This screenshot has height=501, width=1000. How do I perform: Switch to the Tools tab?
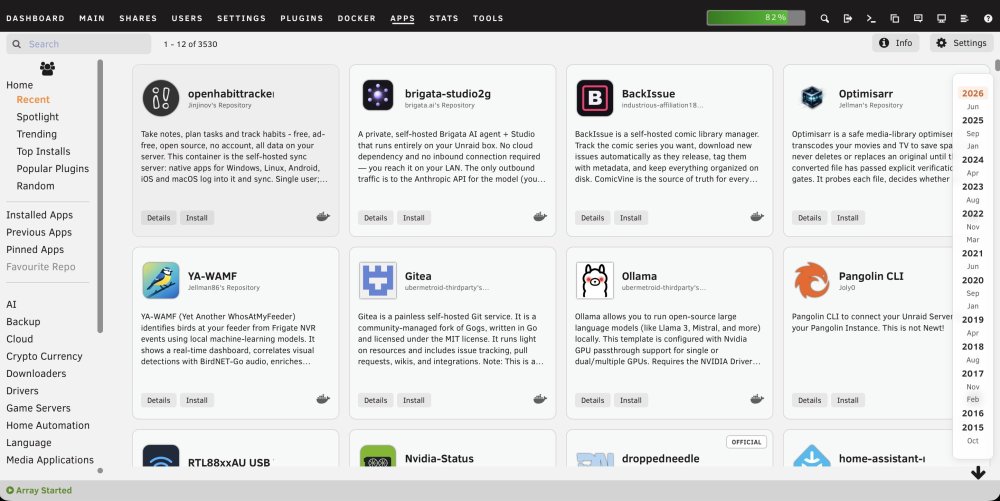click(x=488, y=18)
